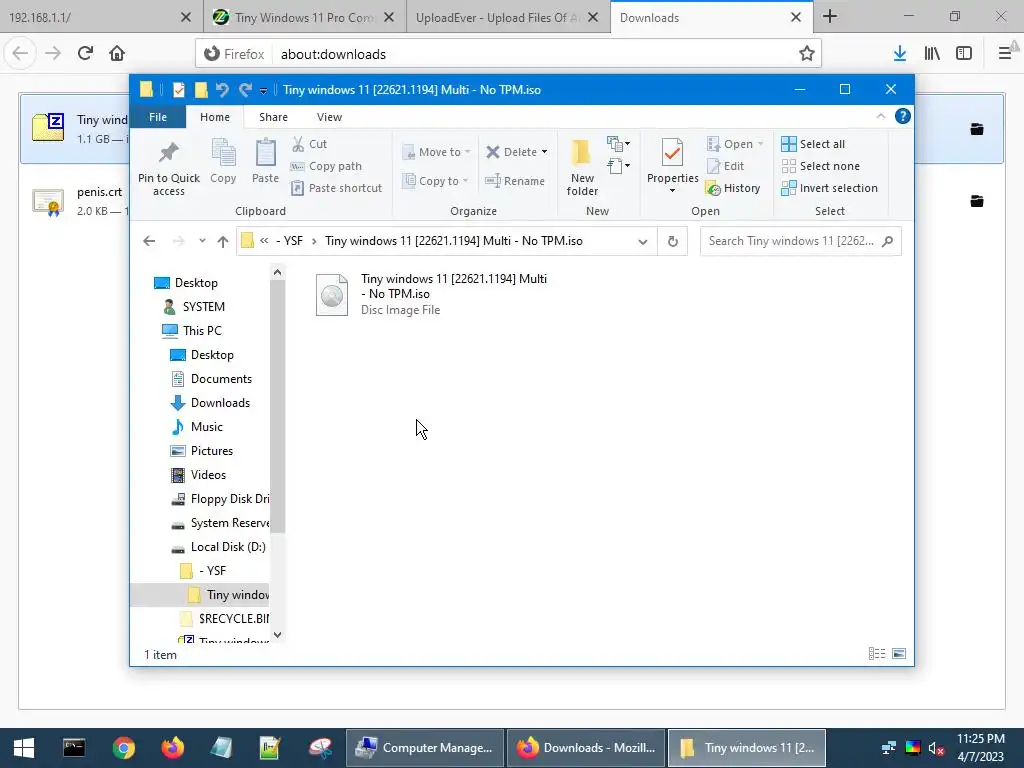Create a New folder
This screenshot has height=768, width=1024.
pos(581,167)
